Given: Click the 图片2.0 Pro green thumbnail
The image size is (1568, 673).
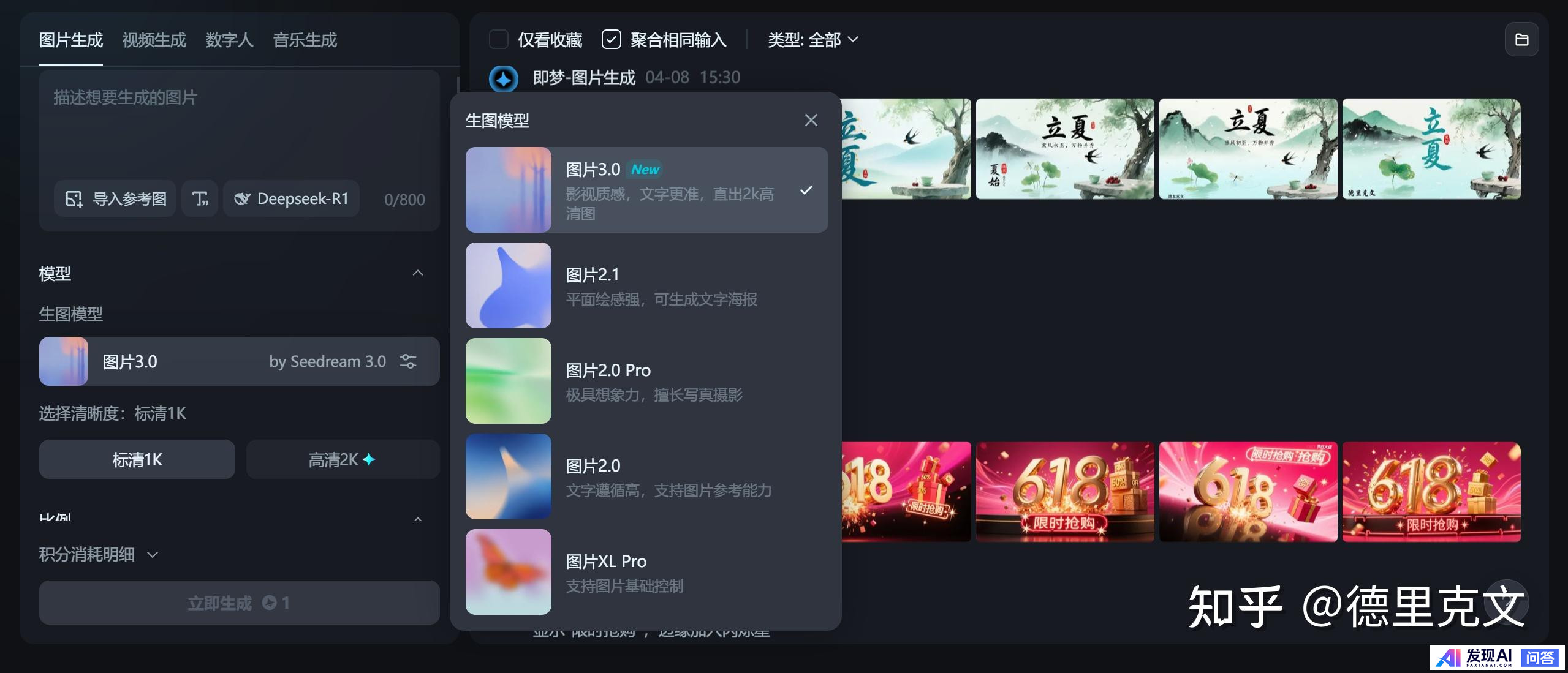Looking at the screenshot, I should (x=509, y=381).
